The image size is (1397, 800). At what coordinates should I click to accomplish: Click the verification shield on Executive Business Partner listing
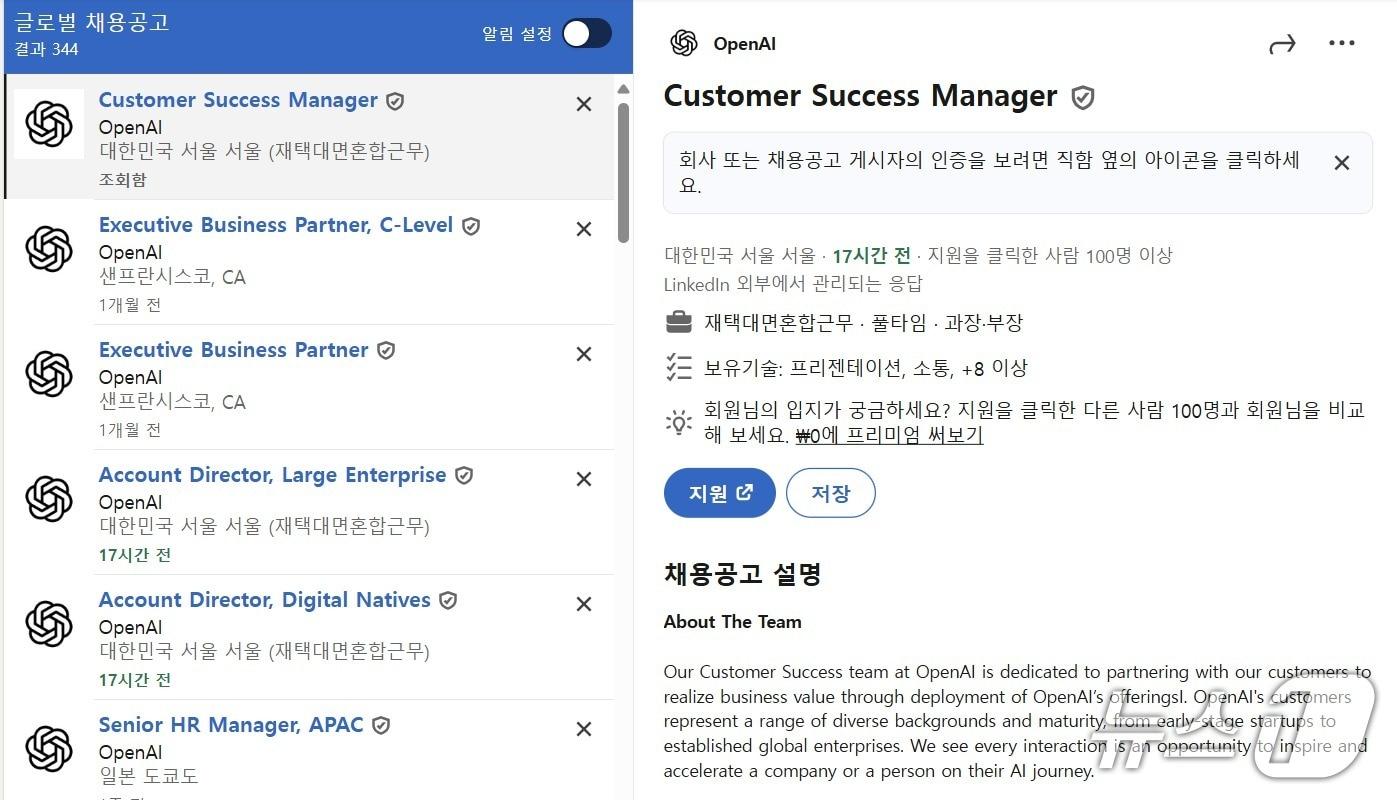(x=386, y=349)
